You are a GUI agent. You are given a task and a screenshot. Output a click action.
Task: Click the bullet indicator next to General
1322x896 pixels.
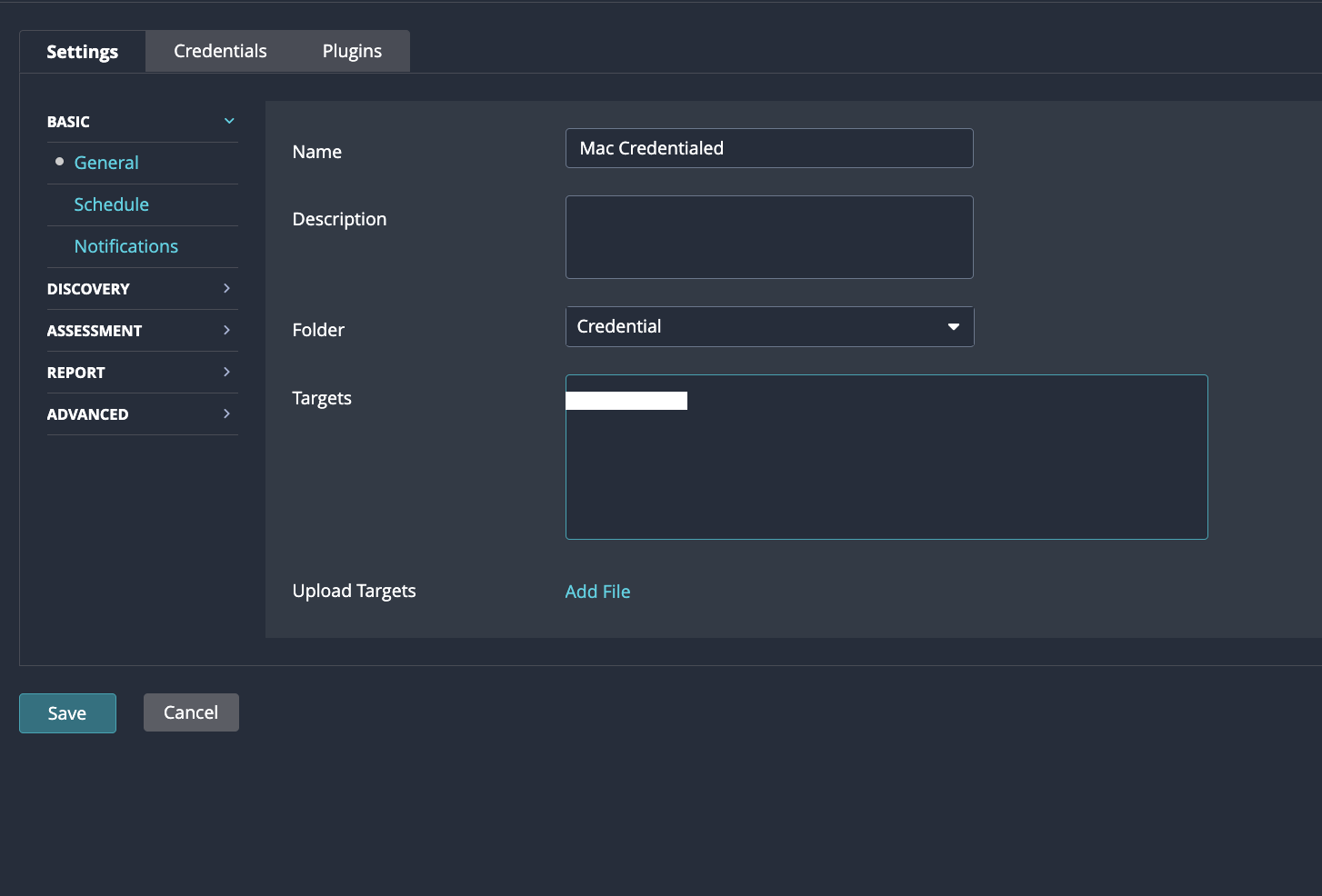click(x=59, y=161)
